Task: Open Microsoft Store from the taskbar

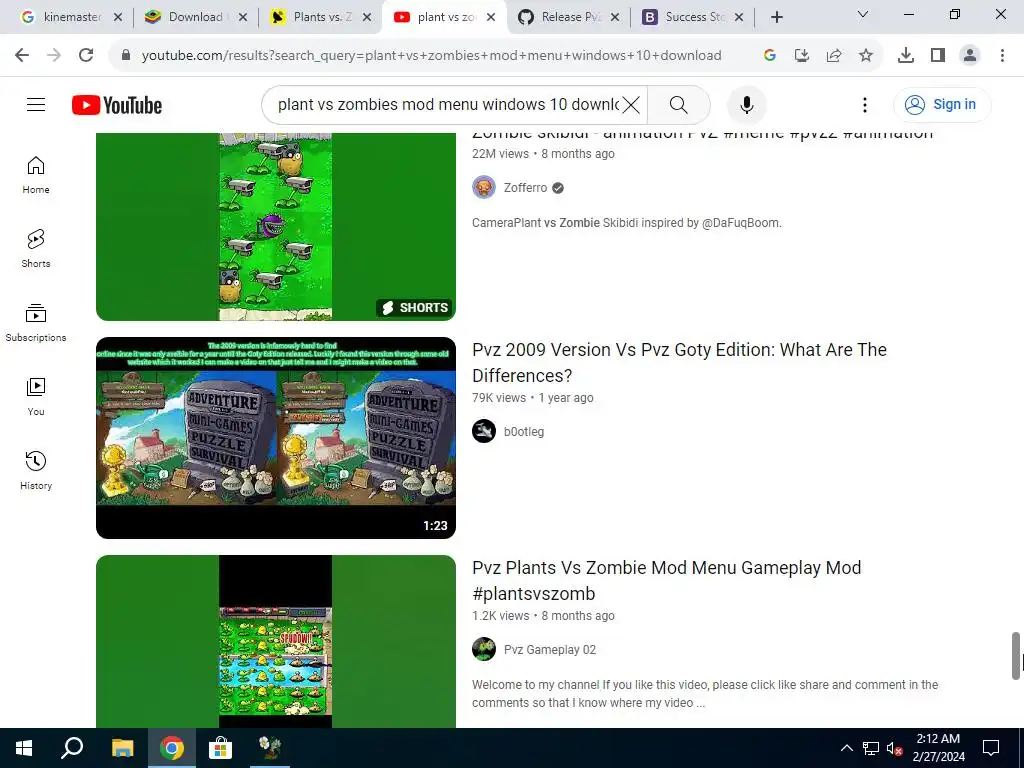Action: [221, 748]
